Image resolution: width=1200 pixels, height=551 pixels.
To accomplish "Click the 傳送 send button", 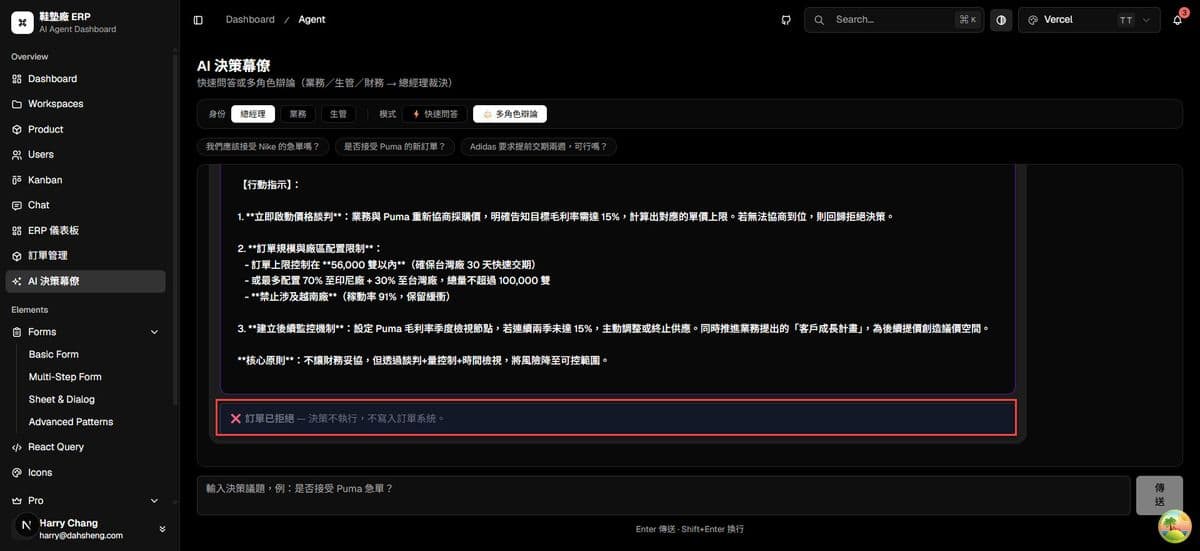I will click(x=1159, y=495).
